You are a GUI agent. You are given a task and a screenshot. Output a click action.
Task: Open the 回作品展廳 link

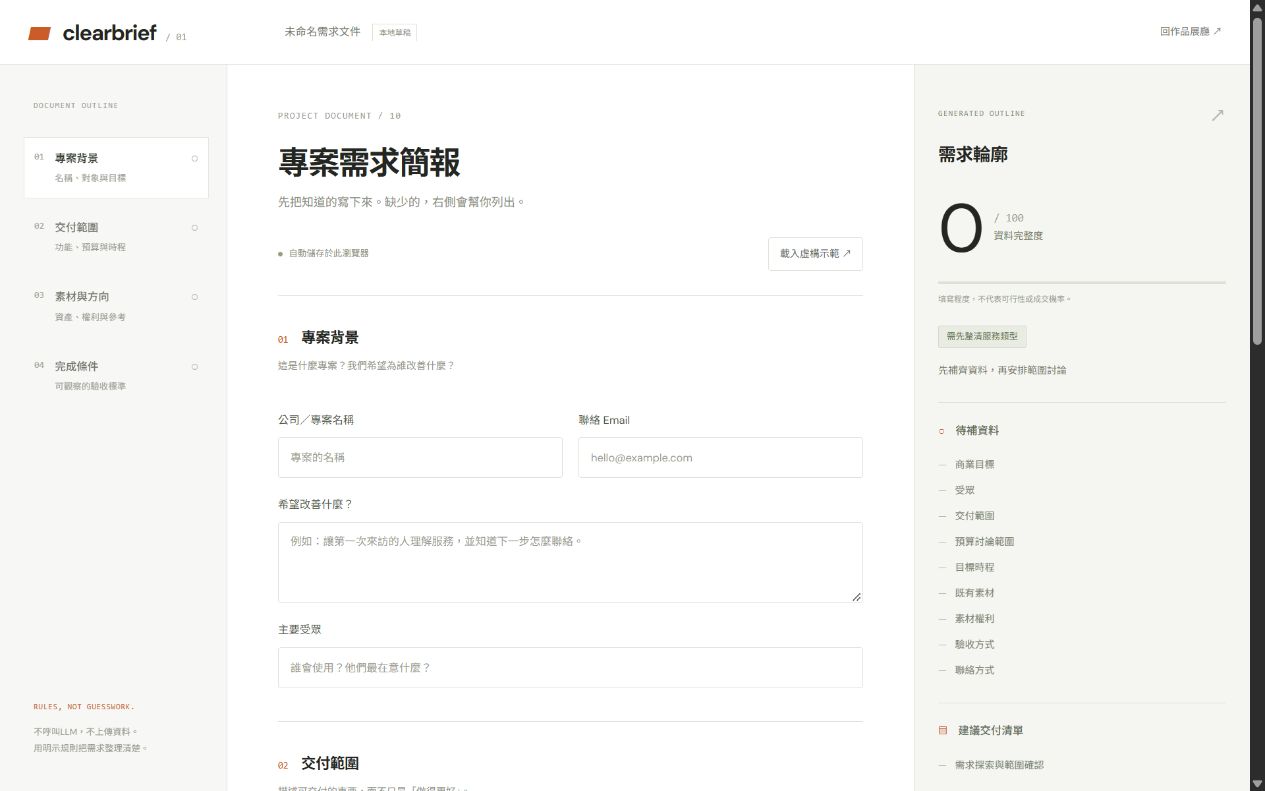click(1190, 32)
